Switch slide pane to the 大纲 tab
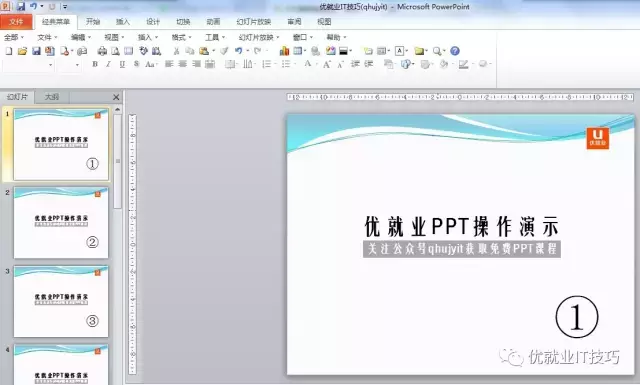The image size is (640, 385). click(x=52, y=97)
